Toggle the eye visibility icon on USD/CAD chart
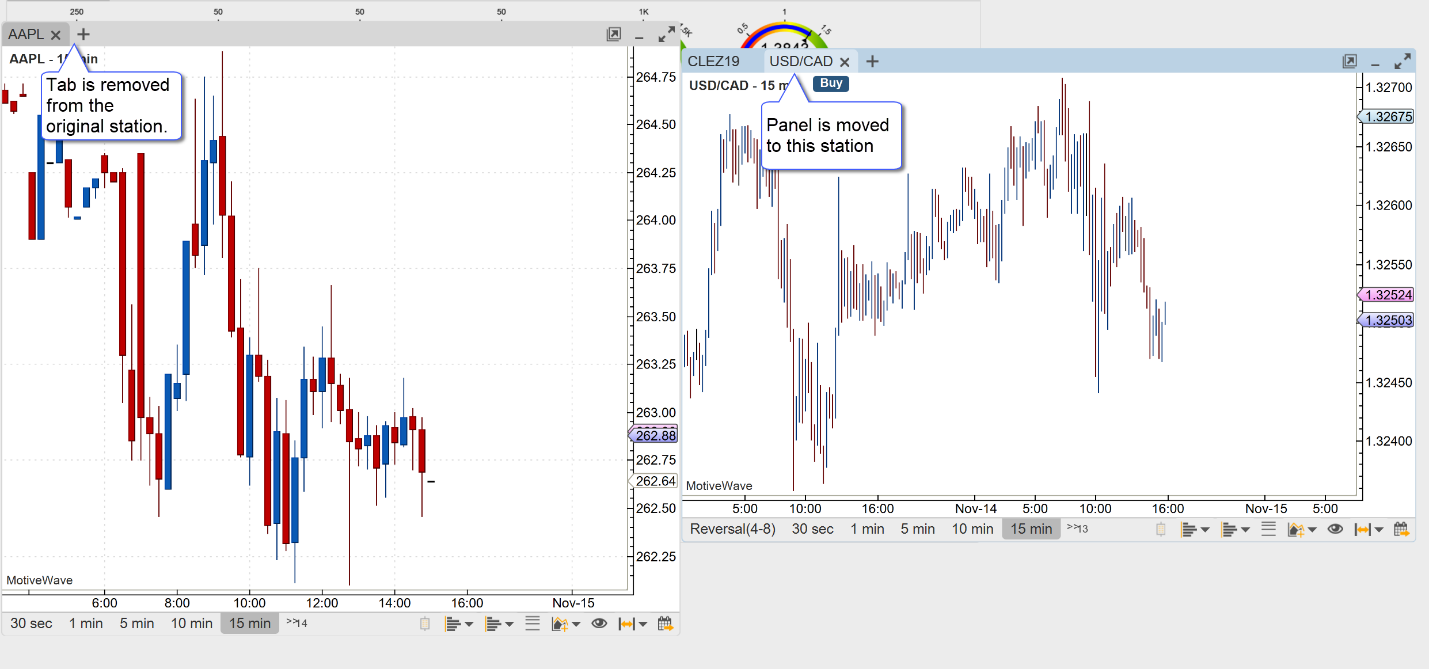The image size is (1429, 669). coord(1334,529)
